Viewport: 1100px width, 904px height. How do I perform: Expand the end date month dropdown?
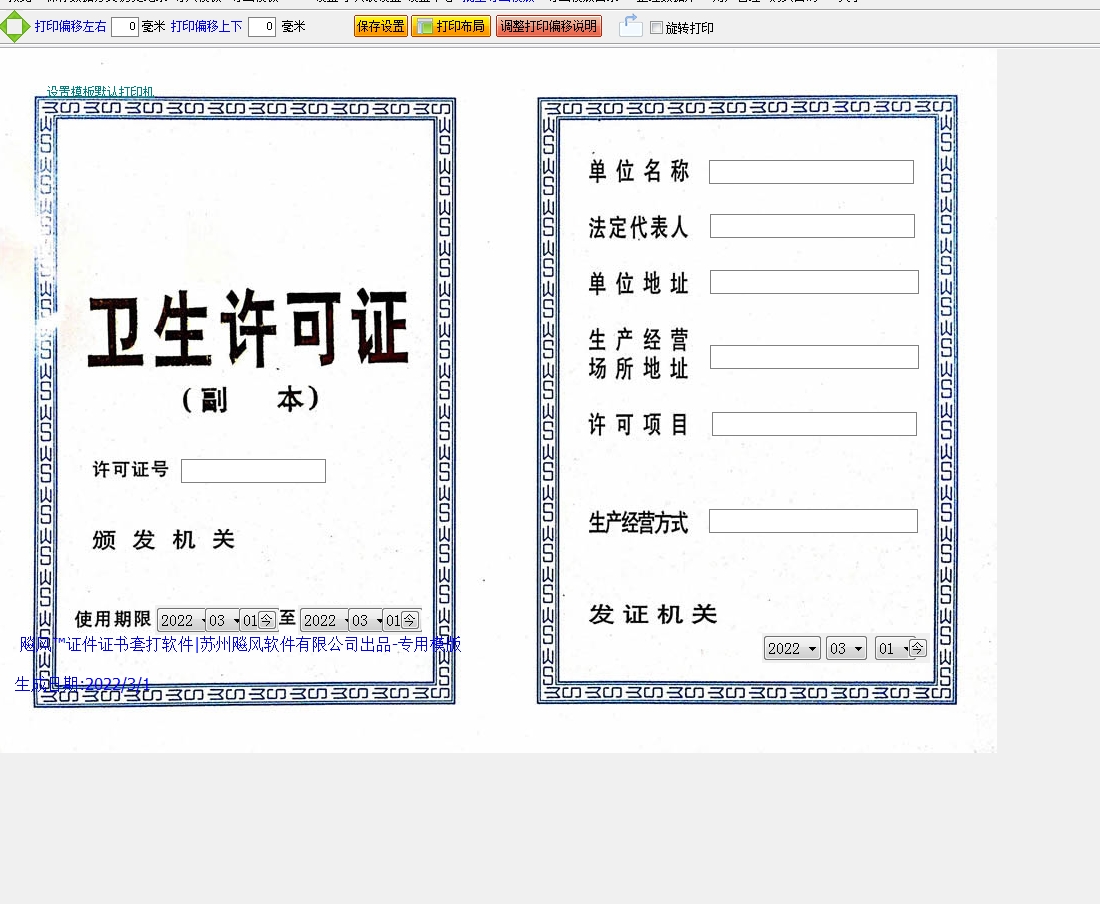(365, 620)
